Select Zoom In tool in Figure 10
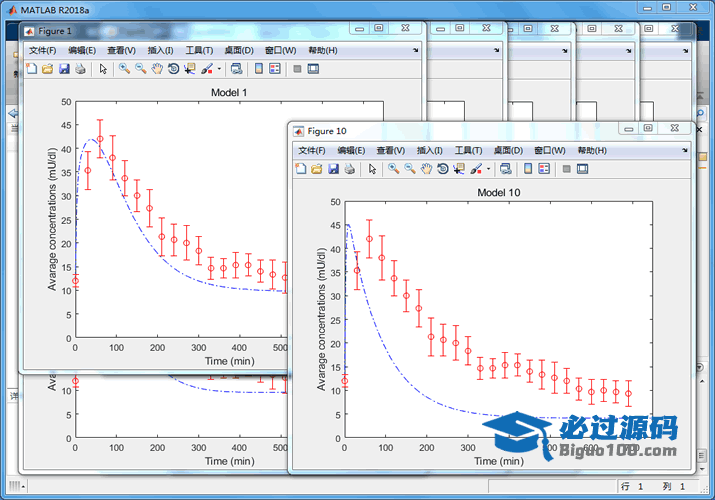This screenshot has height=500, width=715. click(x=394, y=169)
